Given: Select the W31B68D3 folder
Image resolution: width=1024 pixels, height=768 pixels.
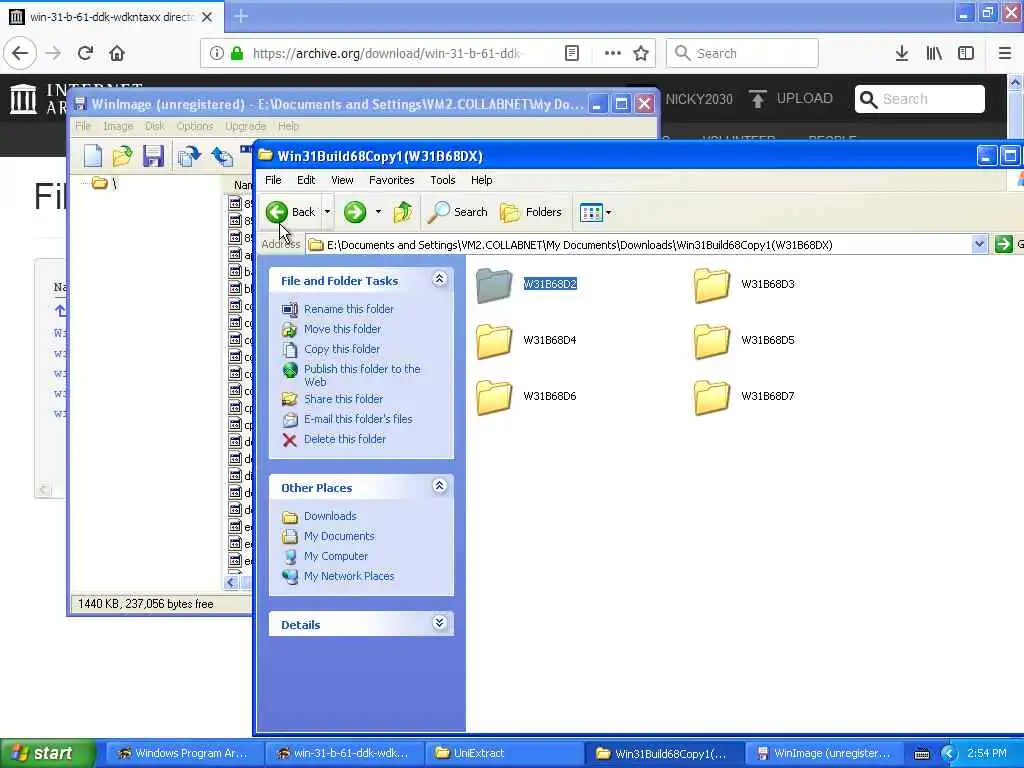Looking at the screenshot, I should tap(744, 285).
